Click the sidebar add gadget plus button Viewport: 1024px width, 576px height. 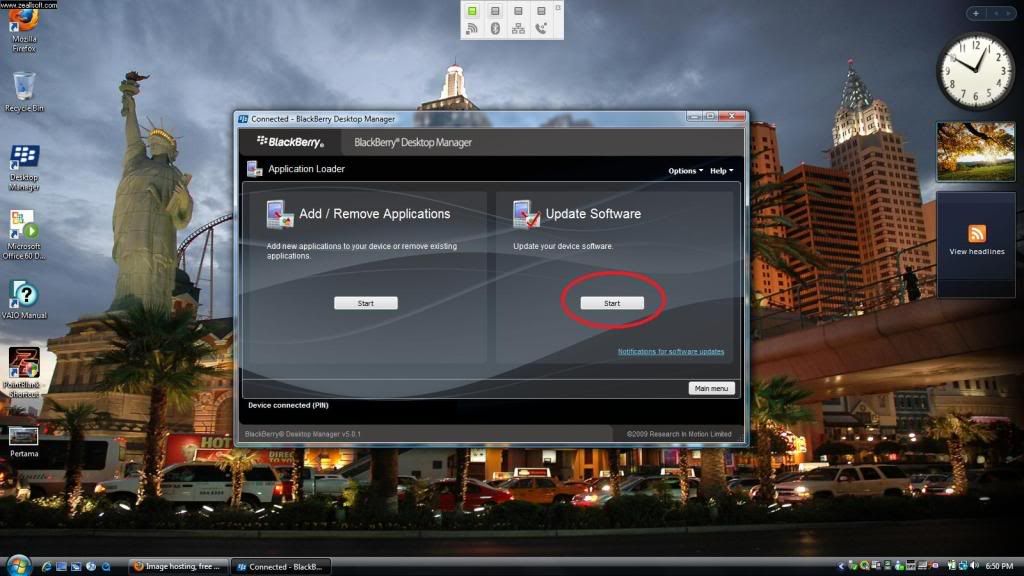coord(976,13)
